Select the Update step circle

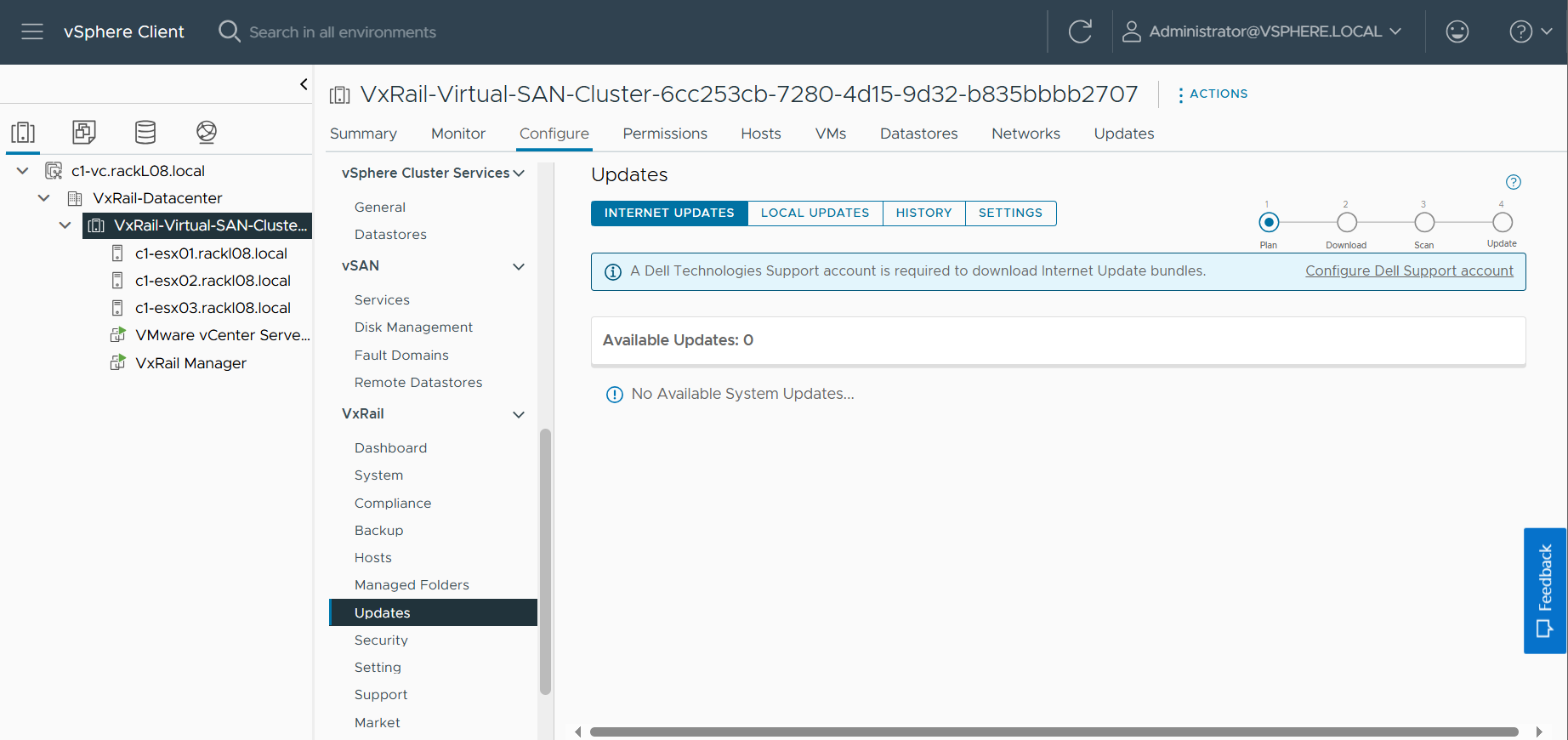point(1502,223)
